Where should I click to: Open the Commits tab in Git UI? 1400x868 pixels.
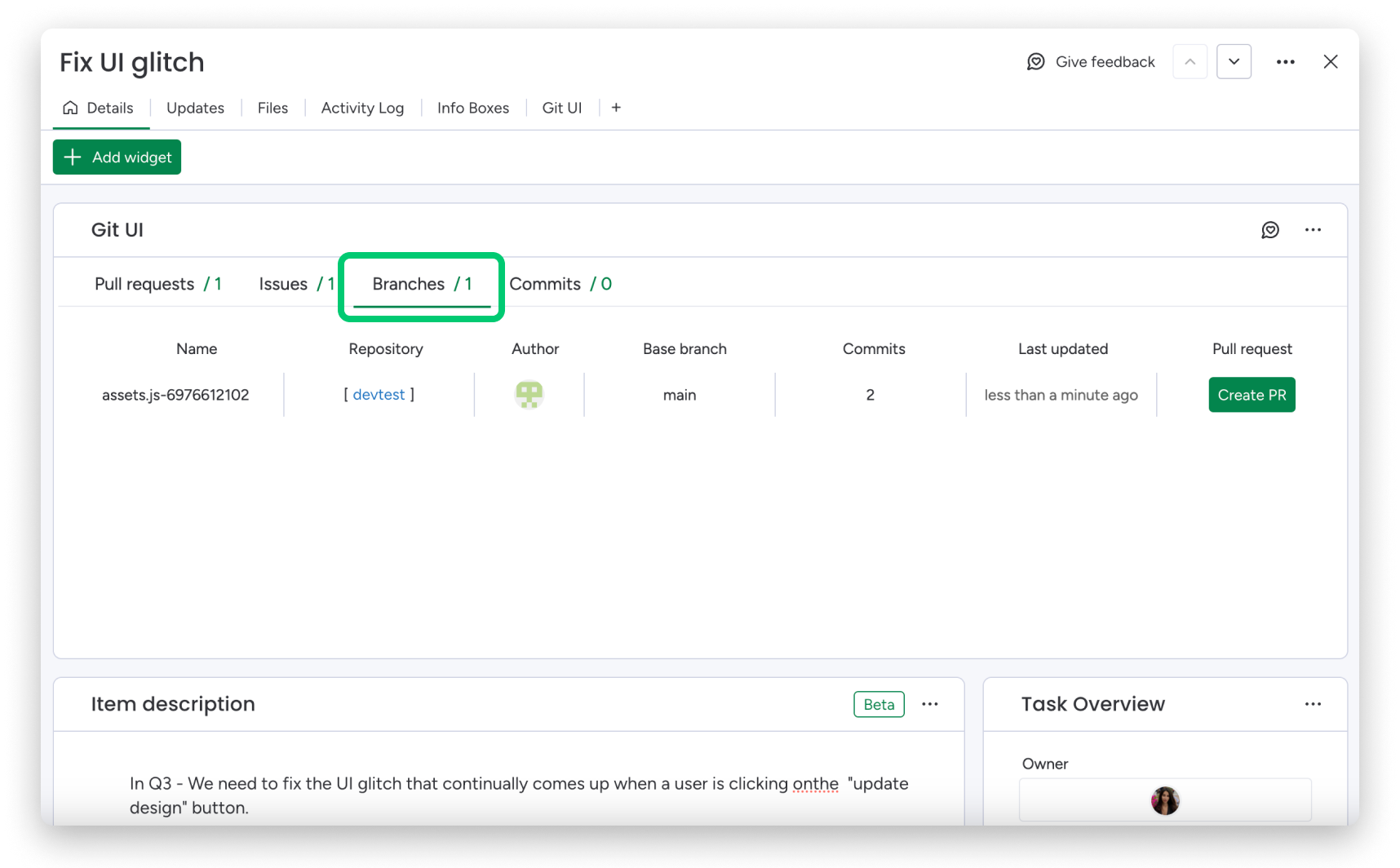[x=545, y=284]
